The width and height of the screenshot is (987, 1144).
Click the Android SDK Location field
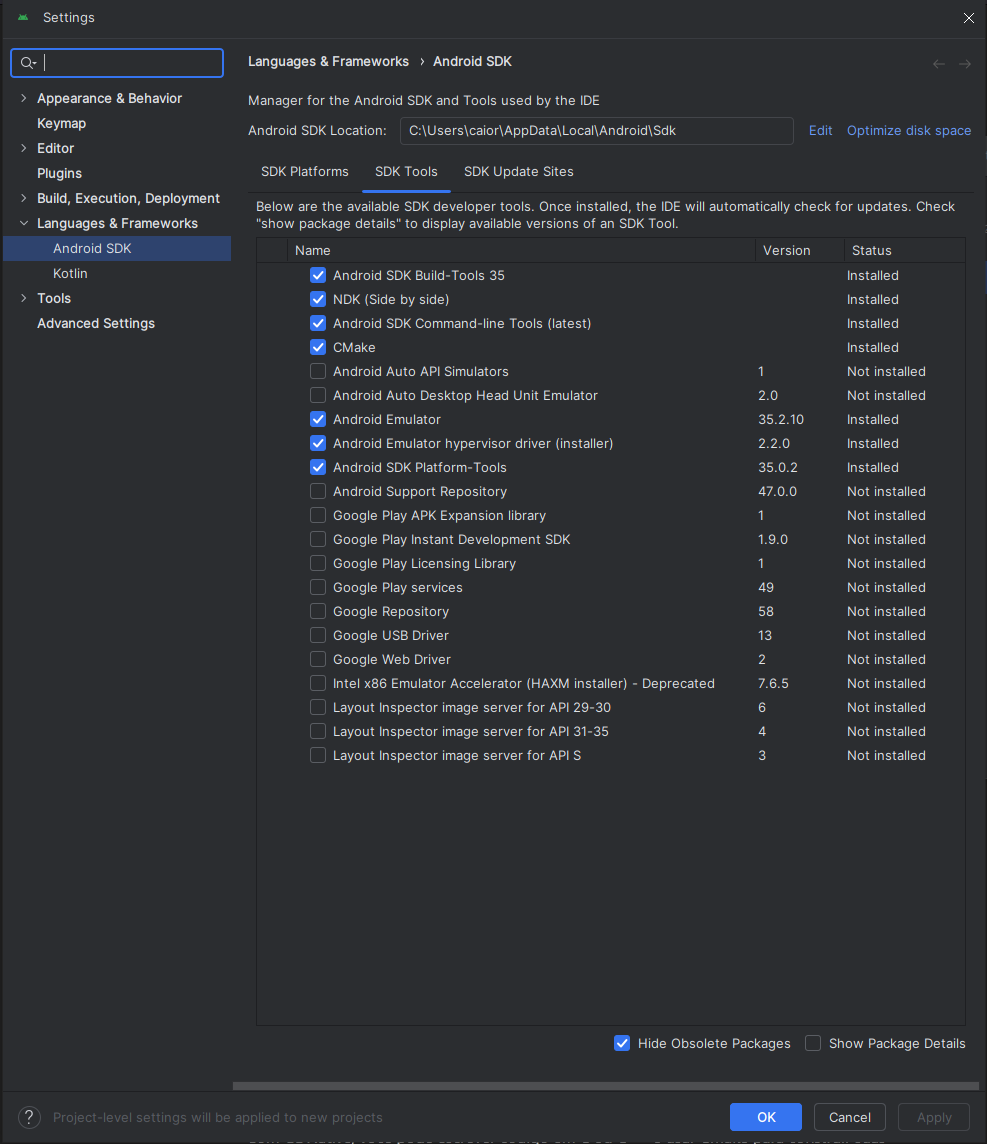596,131
